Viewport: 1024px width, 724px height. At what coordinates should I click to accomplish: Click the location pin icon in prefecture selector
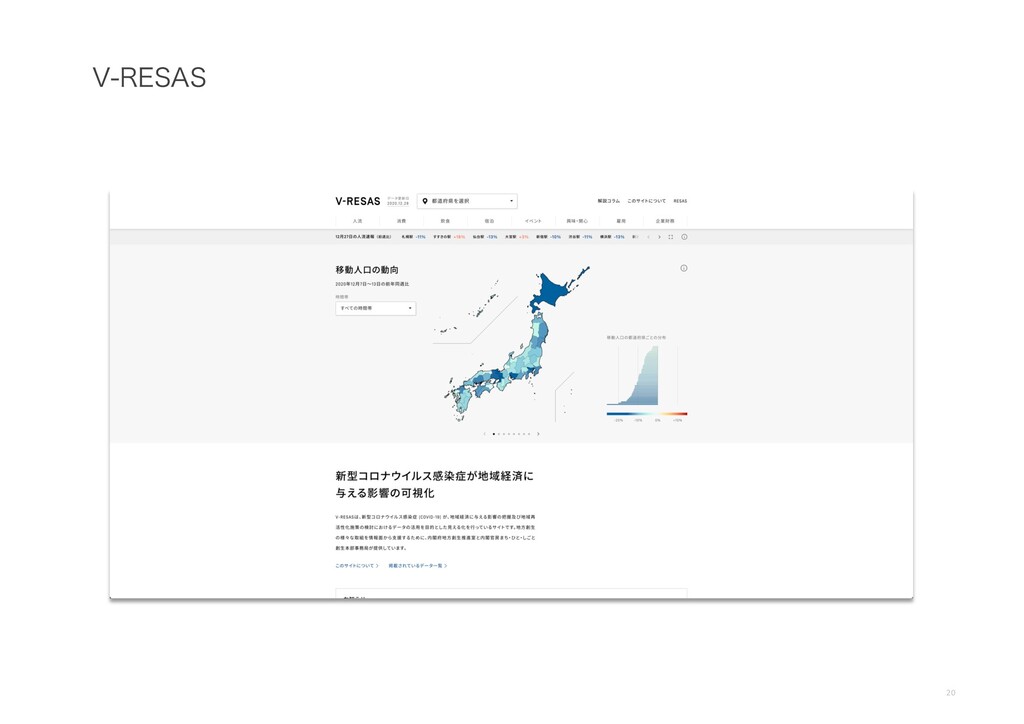click(425, 201)
